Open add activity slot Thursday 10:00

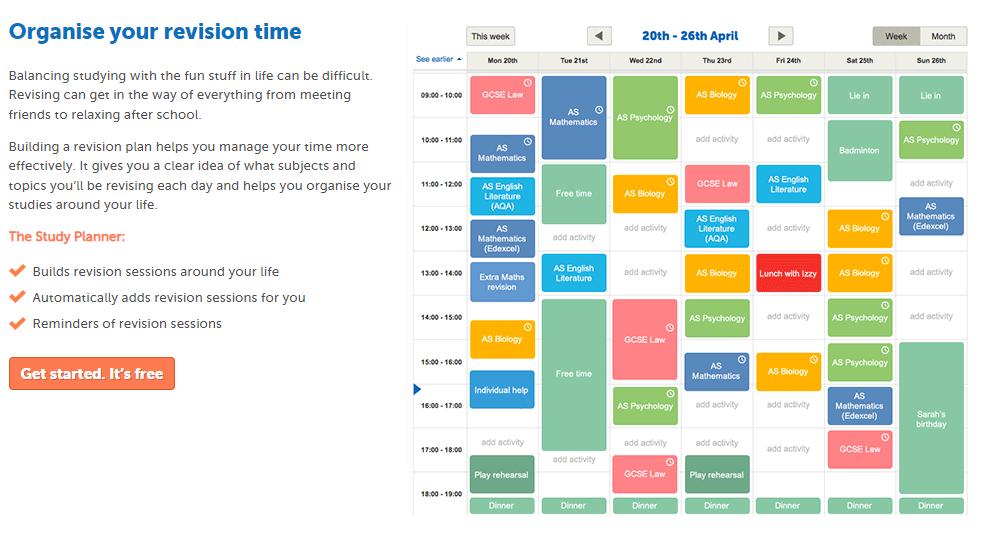point(717,140)
